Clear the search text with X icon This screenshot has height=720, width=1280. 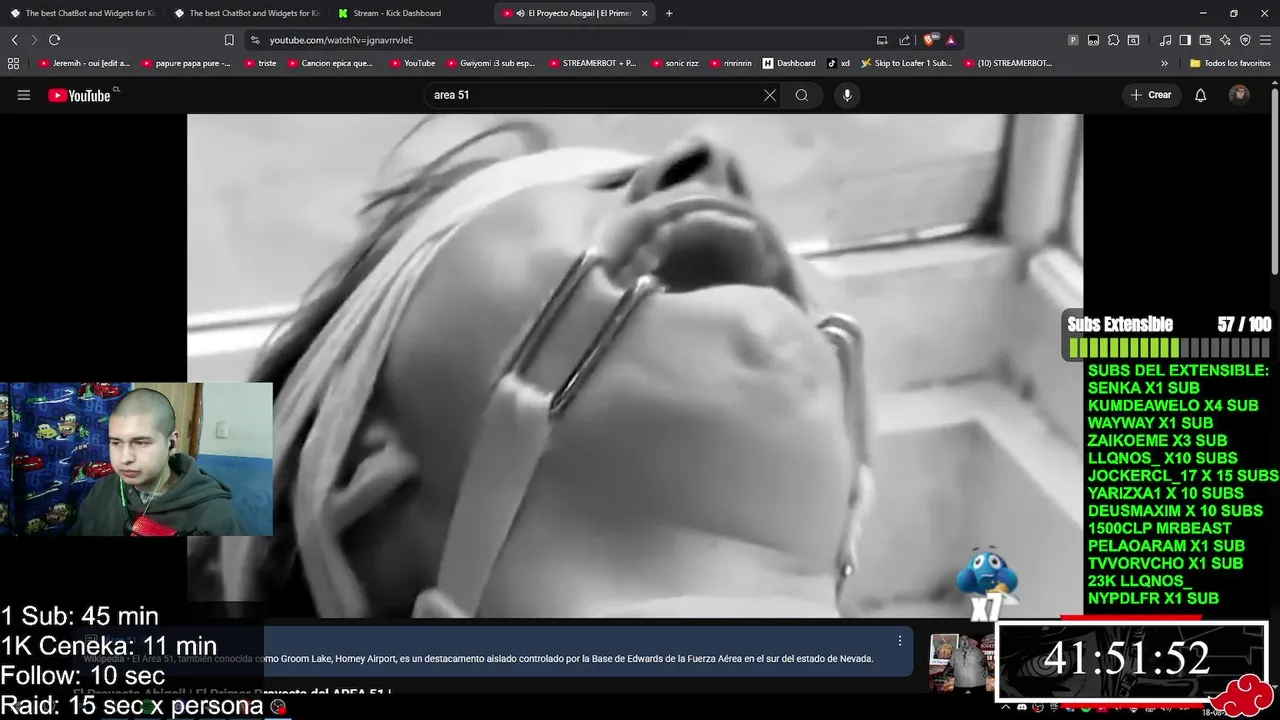click(x=770, y=95)
